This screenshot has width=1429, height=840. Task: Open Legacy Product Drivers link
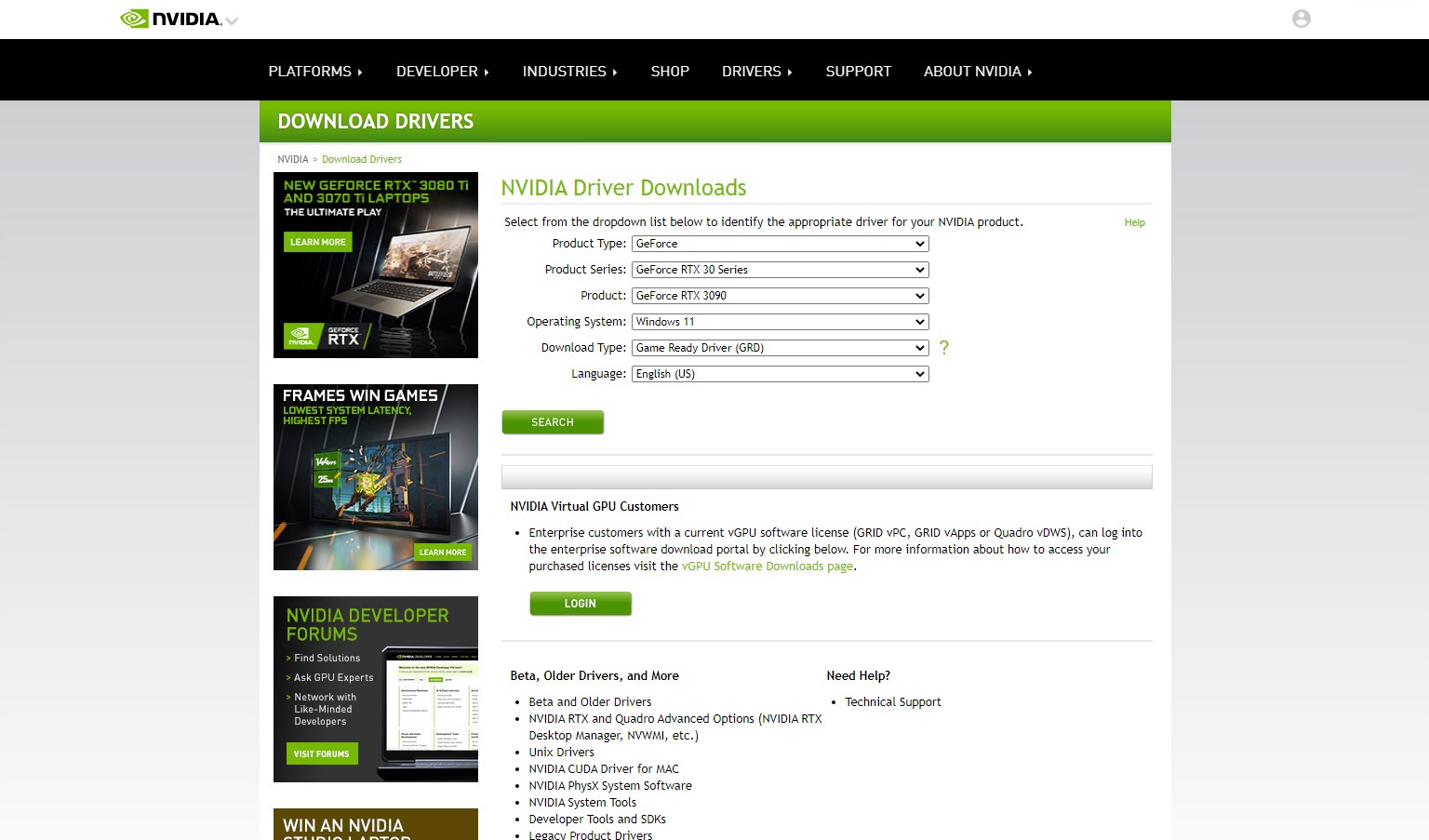591,835
